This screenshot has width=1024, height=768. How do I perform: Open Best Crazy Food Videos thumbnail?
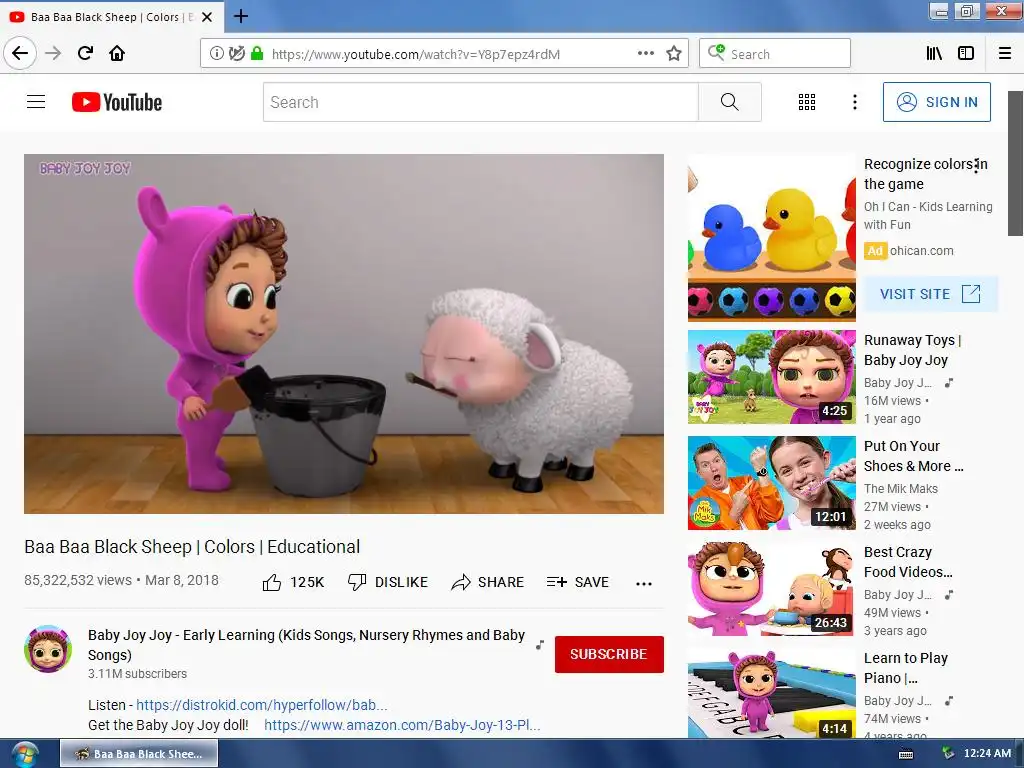click(x=771, y=589)
